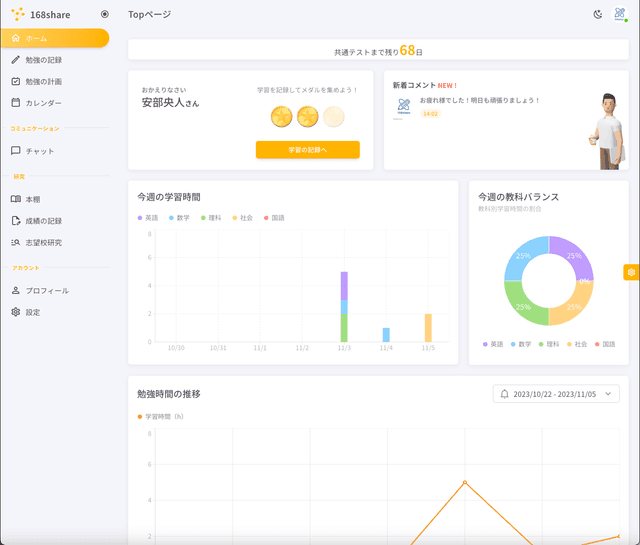This screenshot has height=545, width=640.
Task: Toggle 数学 in the balance chart legend
Action: click(x=521, y=344)
